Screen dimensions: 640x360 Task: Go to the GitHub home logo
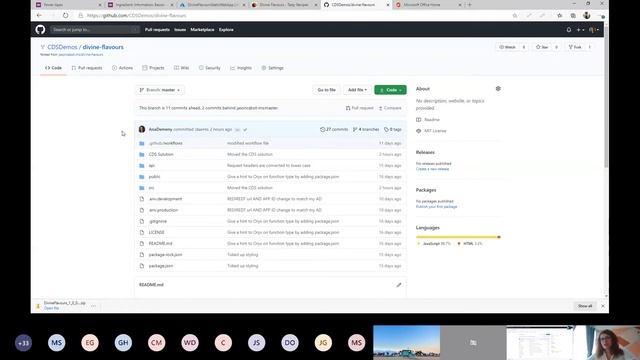click(40, 29)
